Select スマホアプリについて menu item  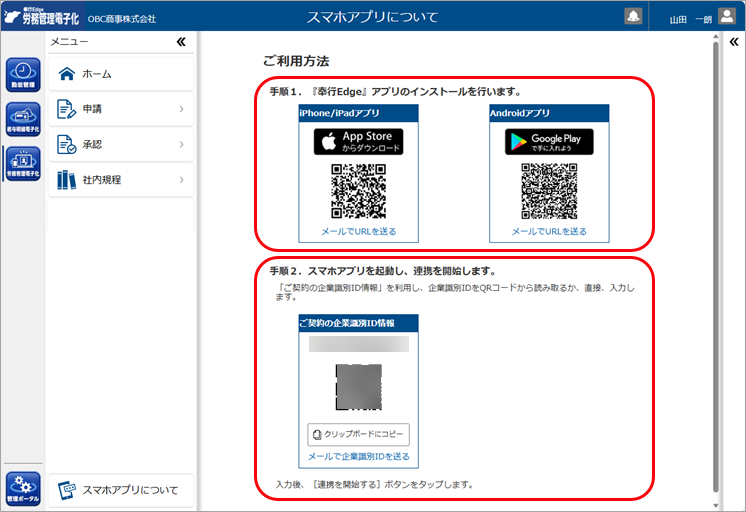(121, 490)
